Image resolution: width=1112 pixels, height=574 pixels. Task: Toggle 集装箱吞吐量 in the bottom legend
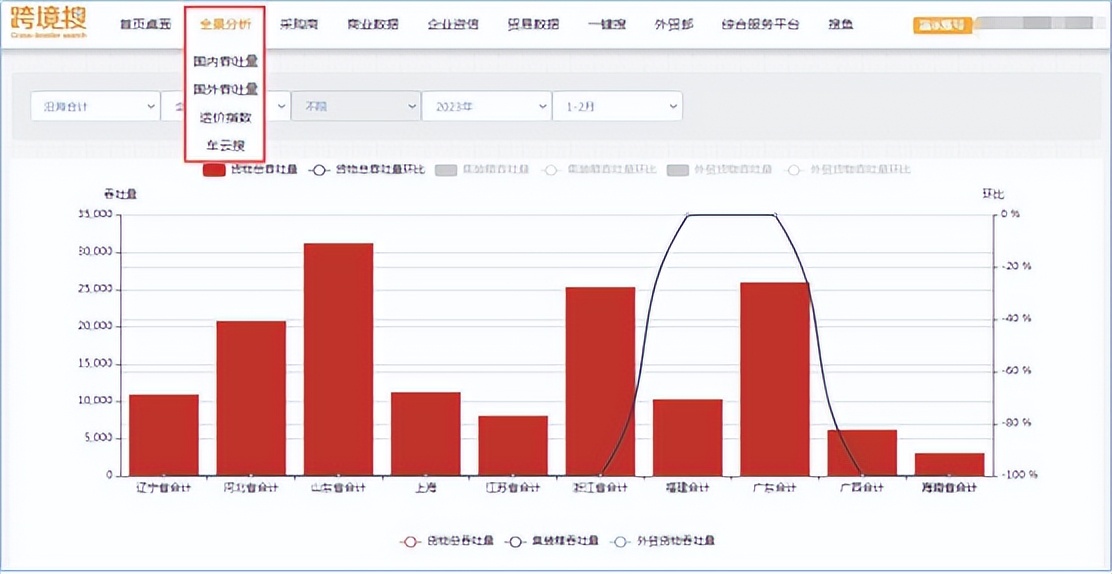551,541
